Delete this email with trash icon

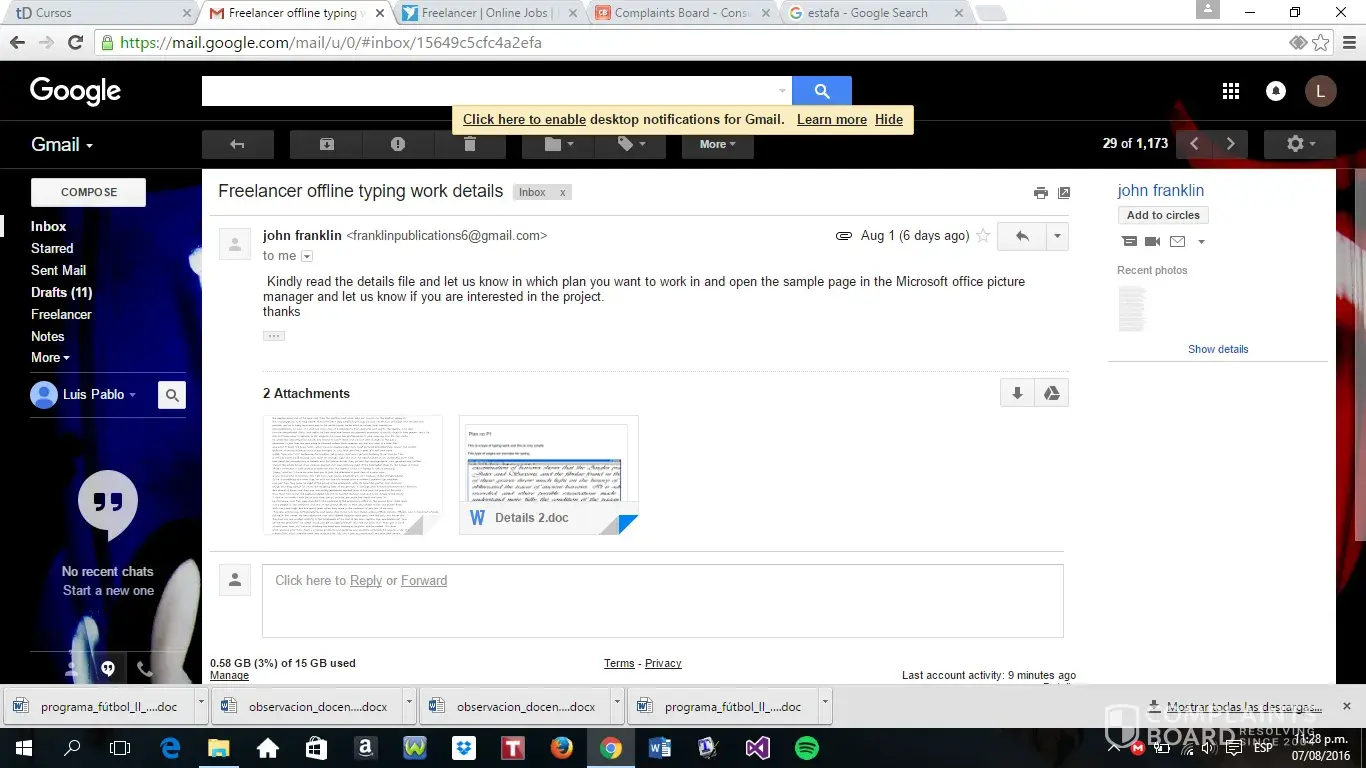[470, 144]
